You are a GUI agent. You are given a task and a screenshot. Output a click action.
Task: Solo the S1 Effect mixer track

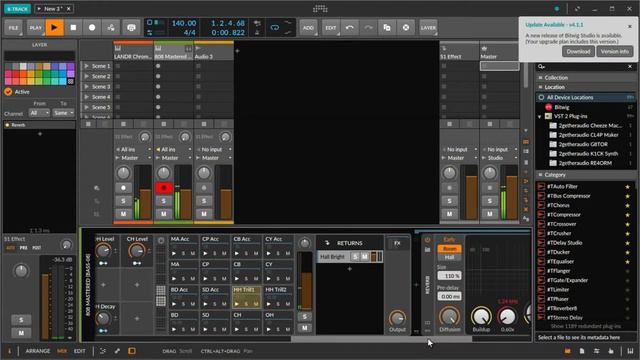point(449,201)
